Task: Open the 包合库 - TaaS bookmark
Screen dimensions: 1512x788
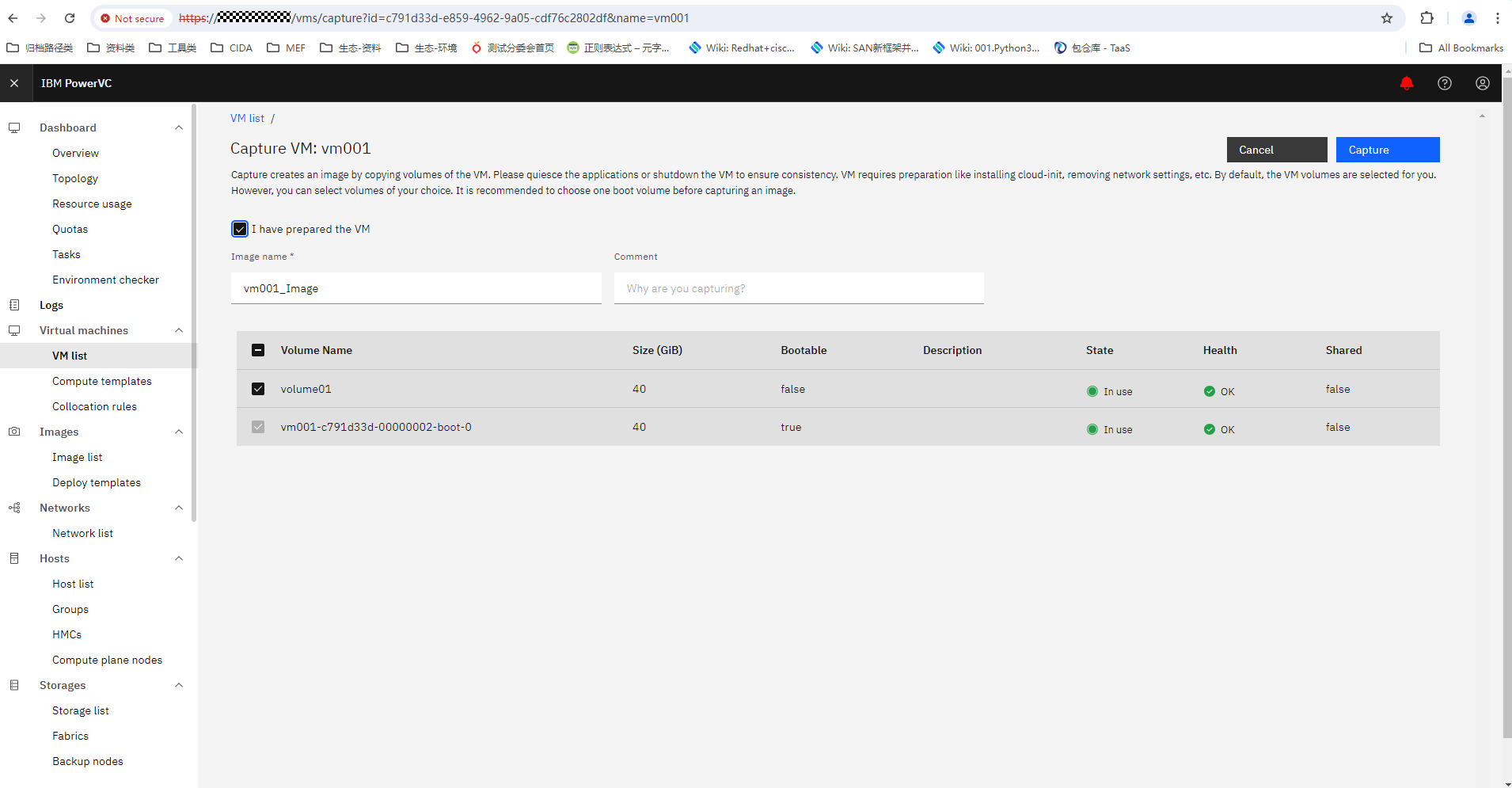Action: click(x=1092, y=48)
